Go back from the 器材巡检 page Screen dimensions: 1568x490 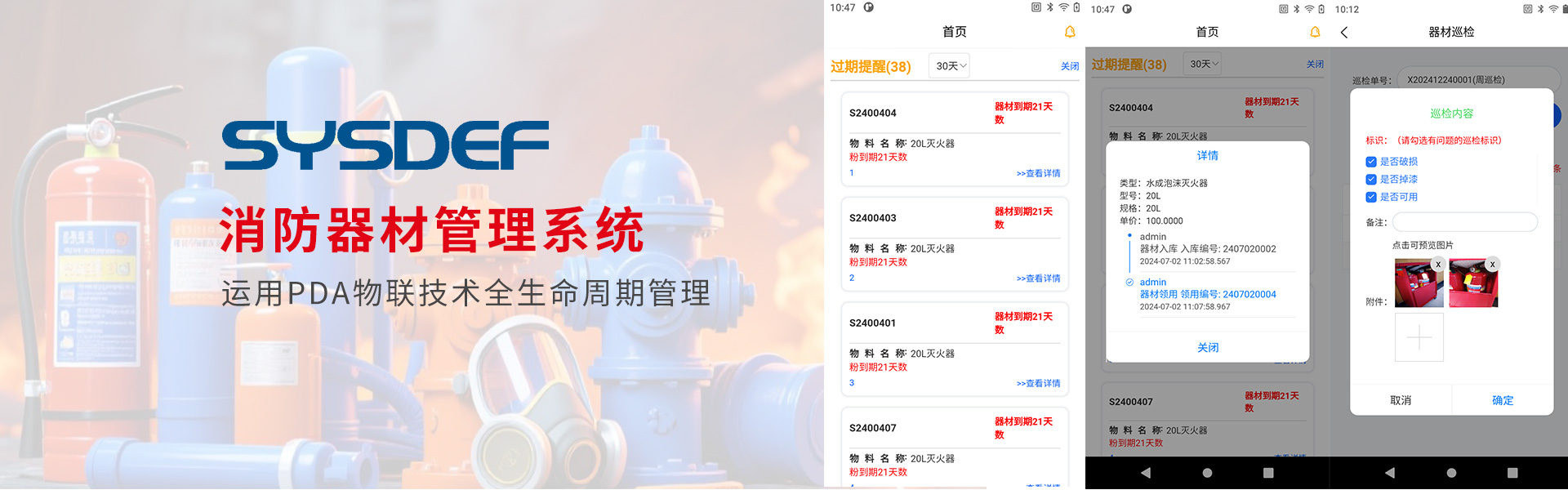pyautogui.click(x=1344, y=32)
